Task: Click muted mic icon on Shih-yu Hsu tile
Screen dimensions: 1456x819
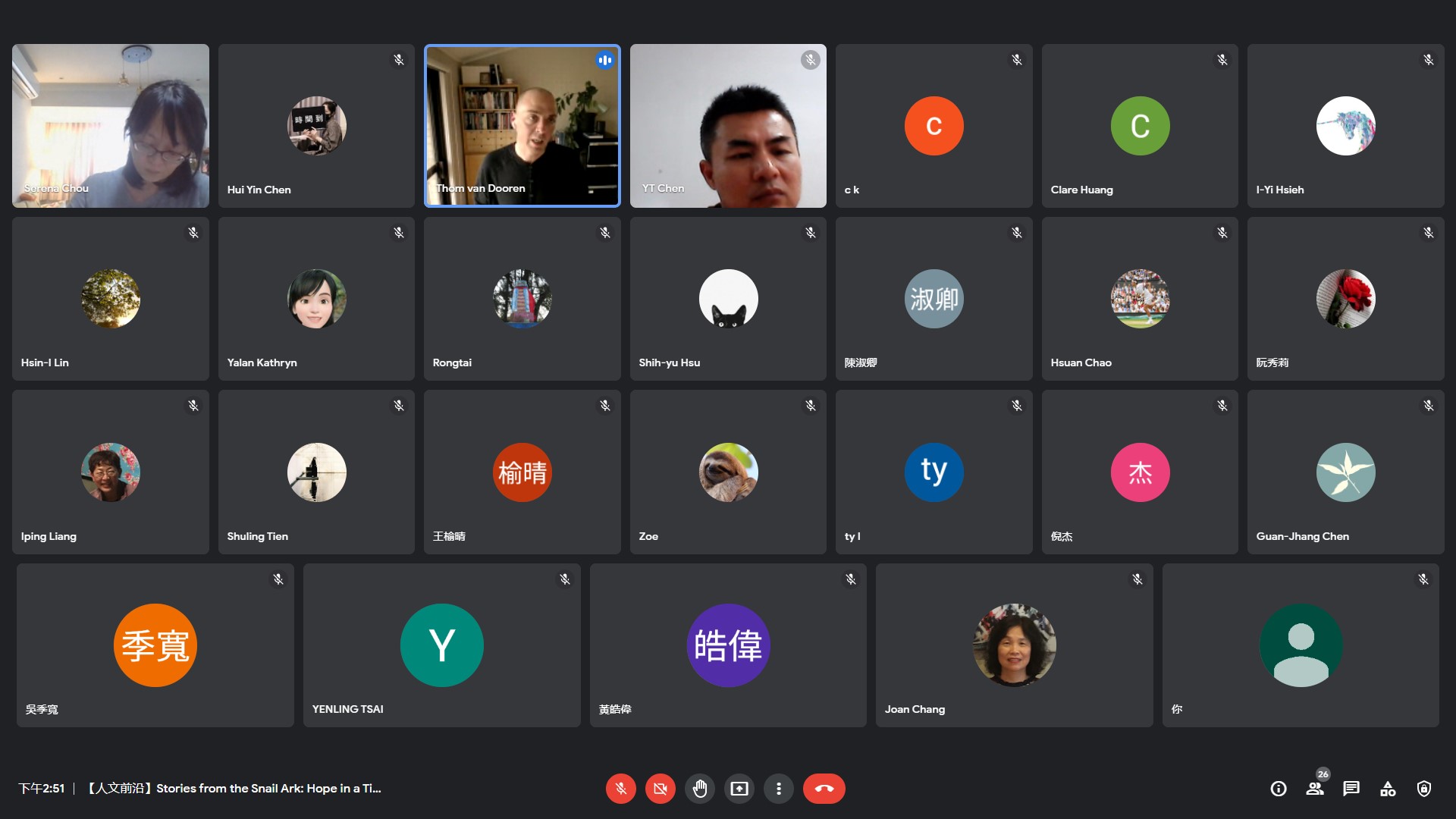Action: (x=811, y=233)
